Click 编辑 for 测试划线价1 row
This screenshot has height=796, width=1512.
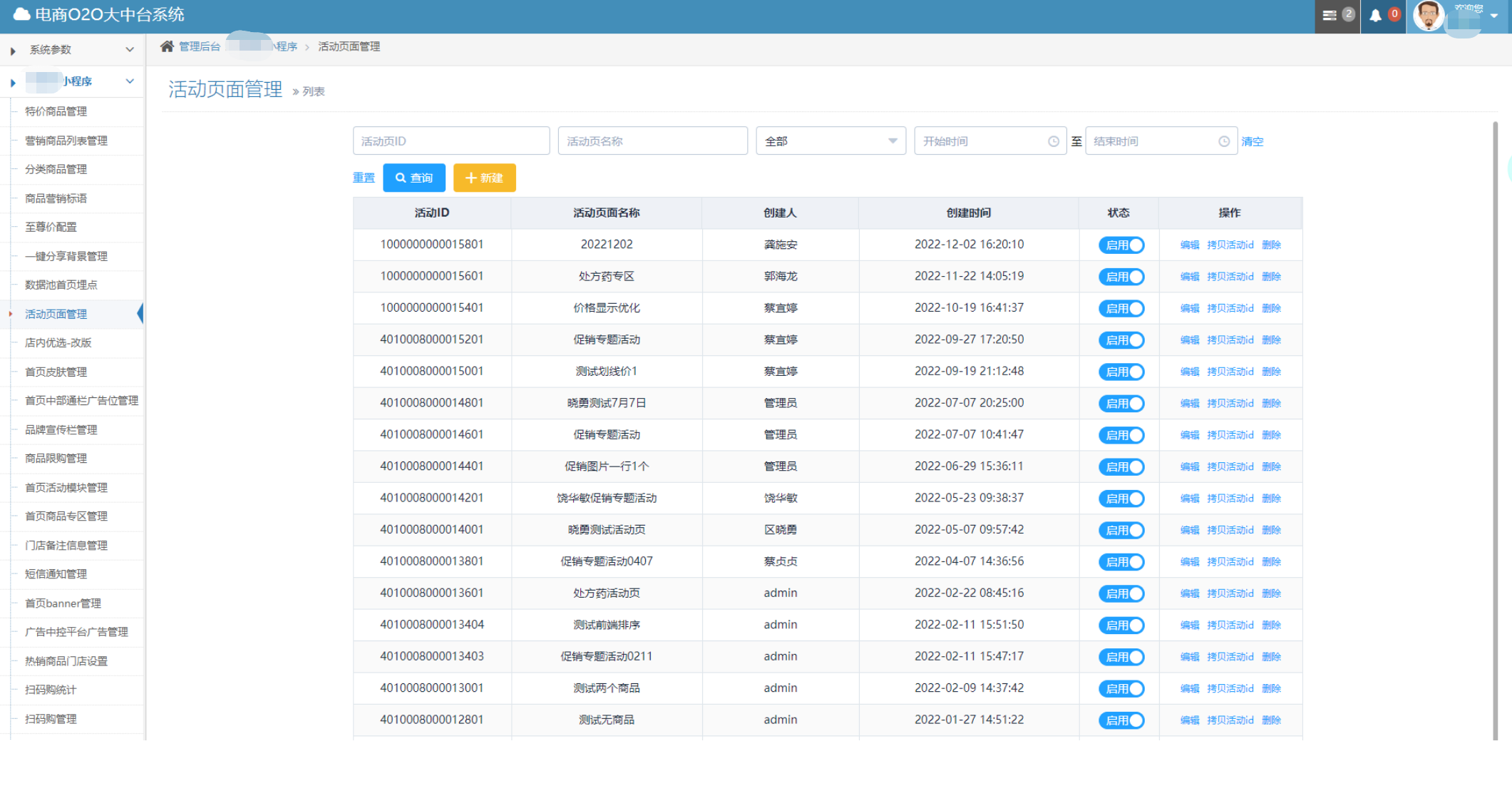coord(1189,372)
